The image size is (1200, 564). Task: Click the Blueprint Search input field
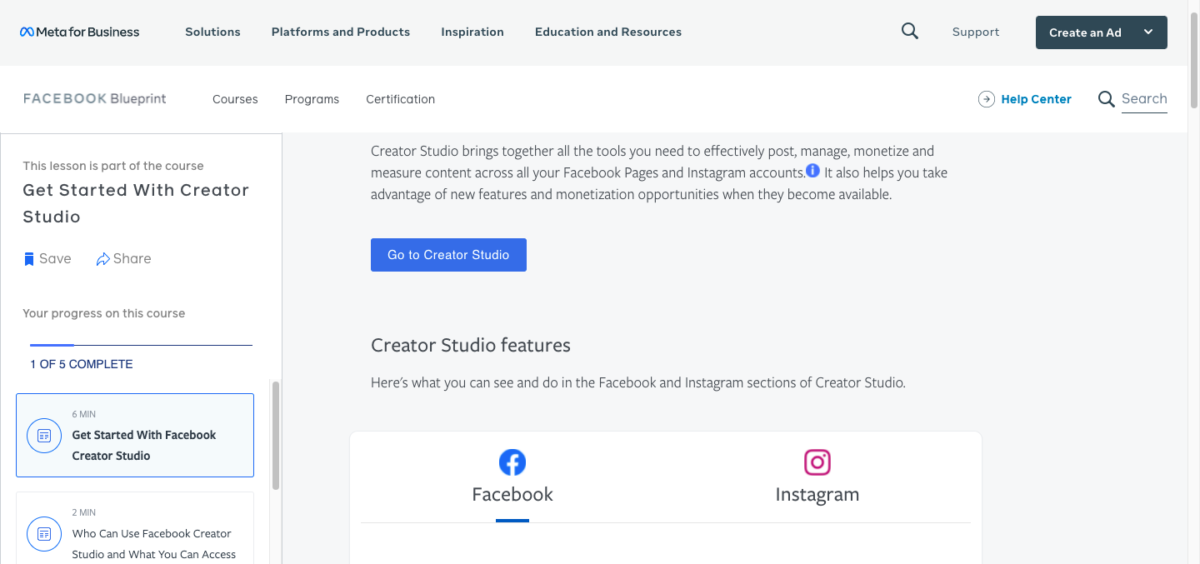pyautogui.click(x=1144, y=99)
